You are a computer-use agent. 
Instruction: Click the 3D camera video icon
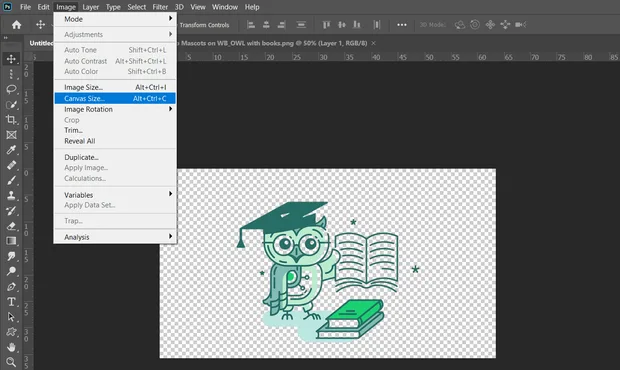[x=520, y=25]
